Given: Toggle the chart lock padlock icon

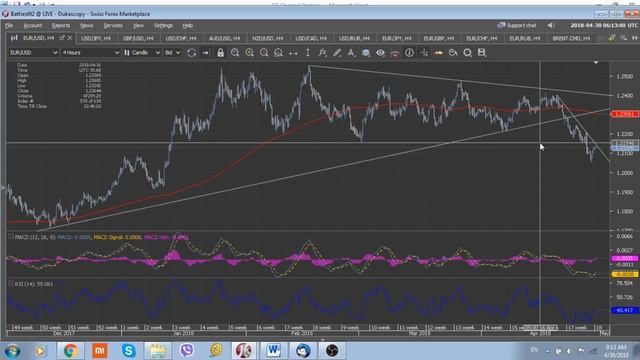Looking at the screenshot, I should click(x=220, y=53).
